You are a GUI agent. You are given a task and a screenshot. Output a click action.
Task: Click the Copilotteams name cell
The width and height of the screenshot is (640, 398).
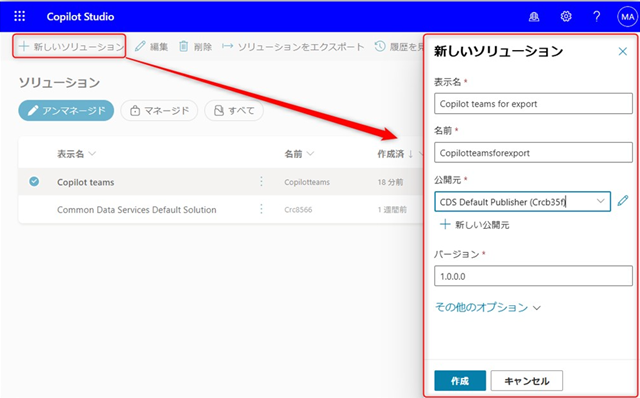click(307, 182)
